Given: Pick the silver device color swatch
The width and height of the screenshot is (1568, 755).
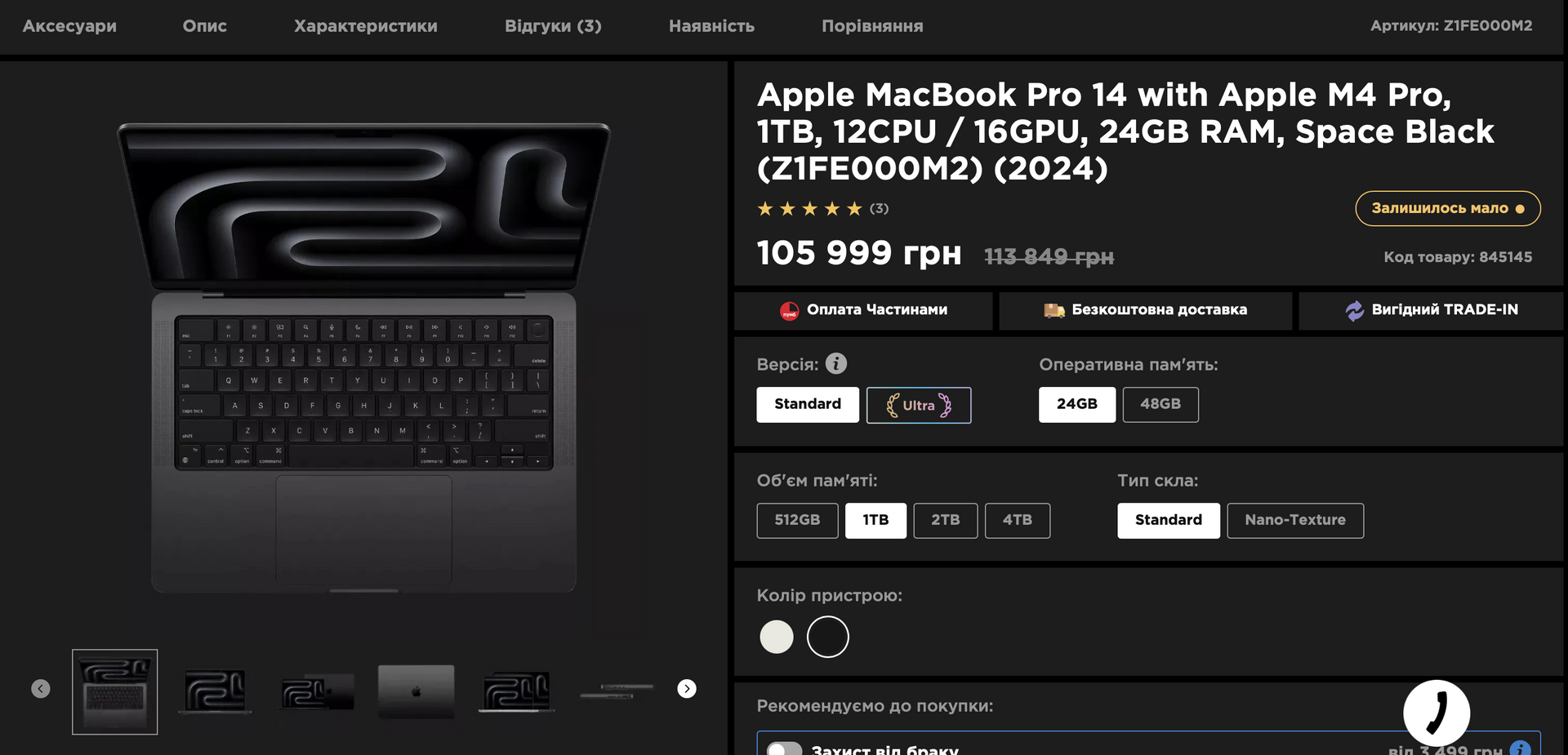Looking at the screenshot, I should pos(777,637).
